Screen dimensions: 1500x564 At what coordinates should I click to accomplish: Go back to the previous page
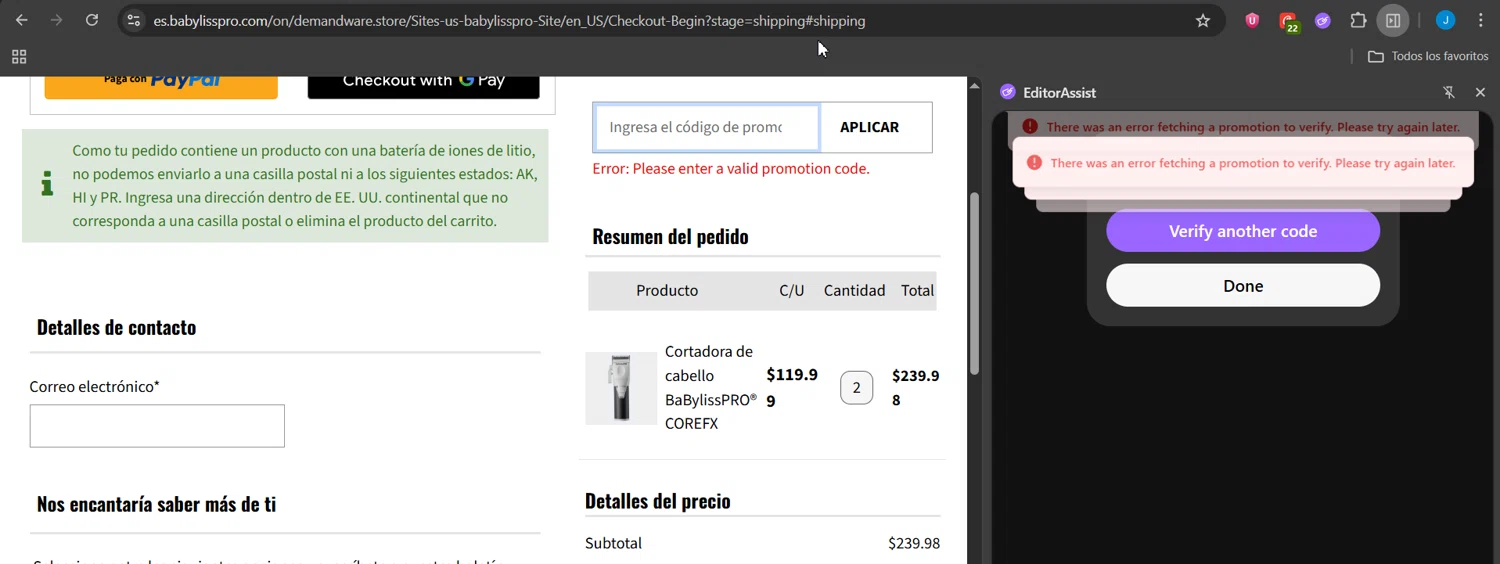(x=22, y=20)
